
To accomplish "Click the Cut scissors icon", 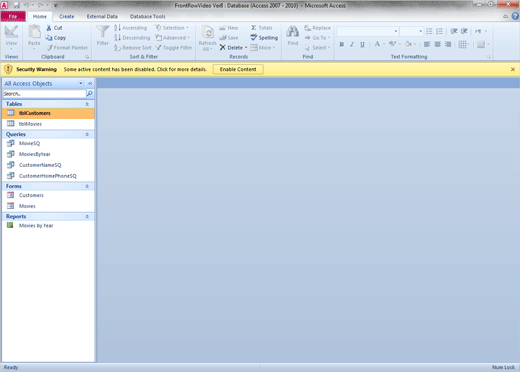I will click(49, 28).
